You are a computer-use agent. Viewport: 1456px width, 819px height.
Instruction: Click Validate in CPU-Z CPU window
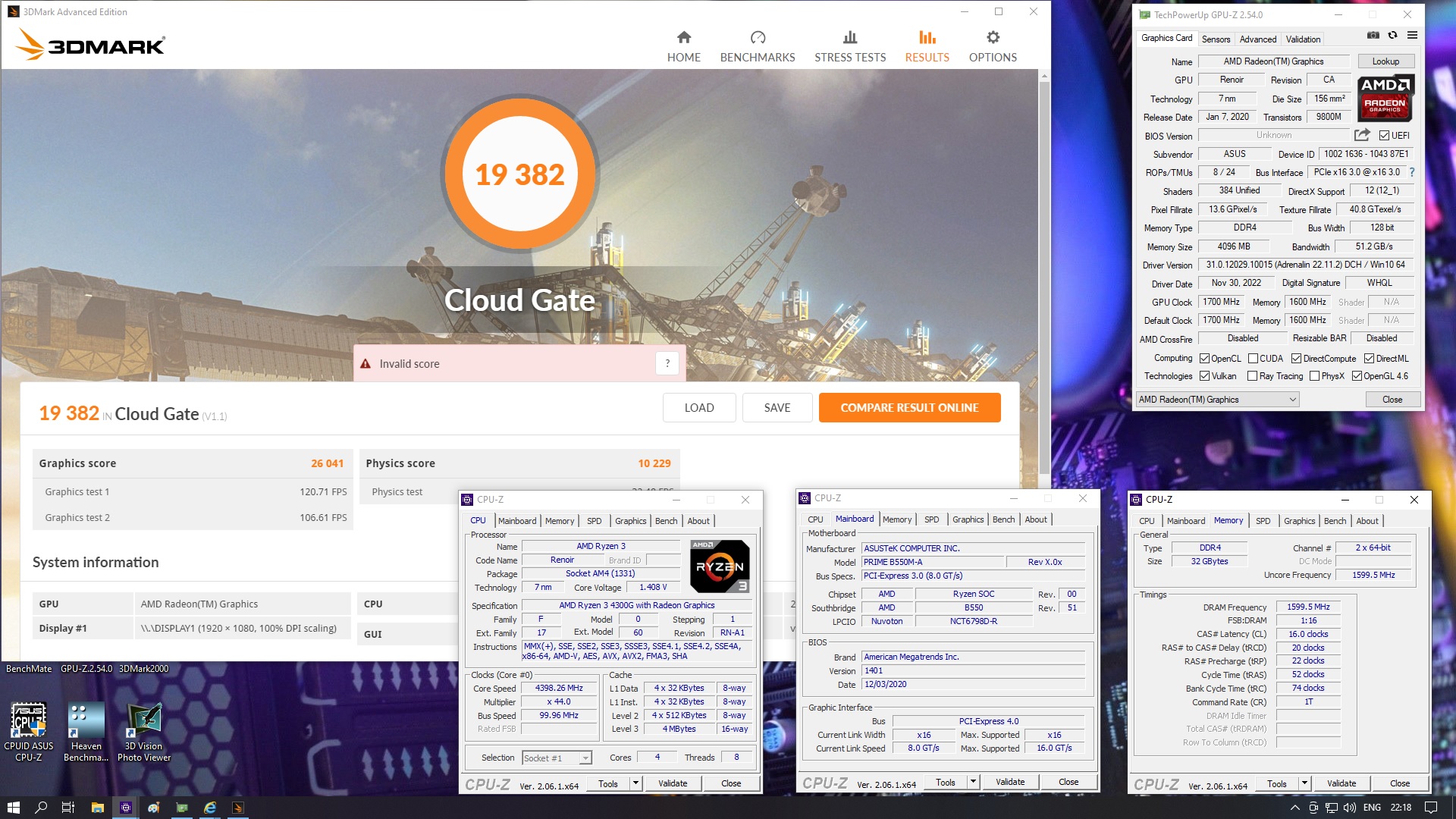[673, 783]
